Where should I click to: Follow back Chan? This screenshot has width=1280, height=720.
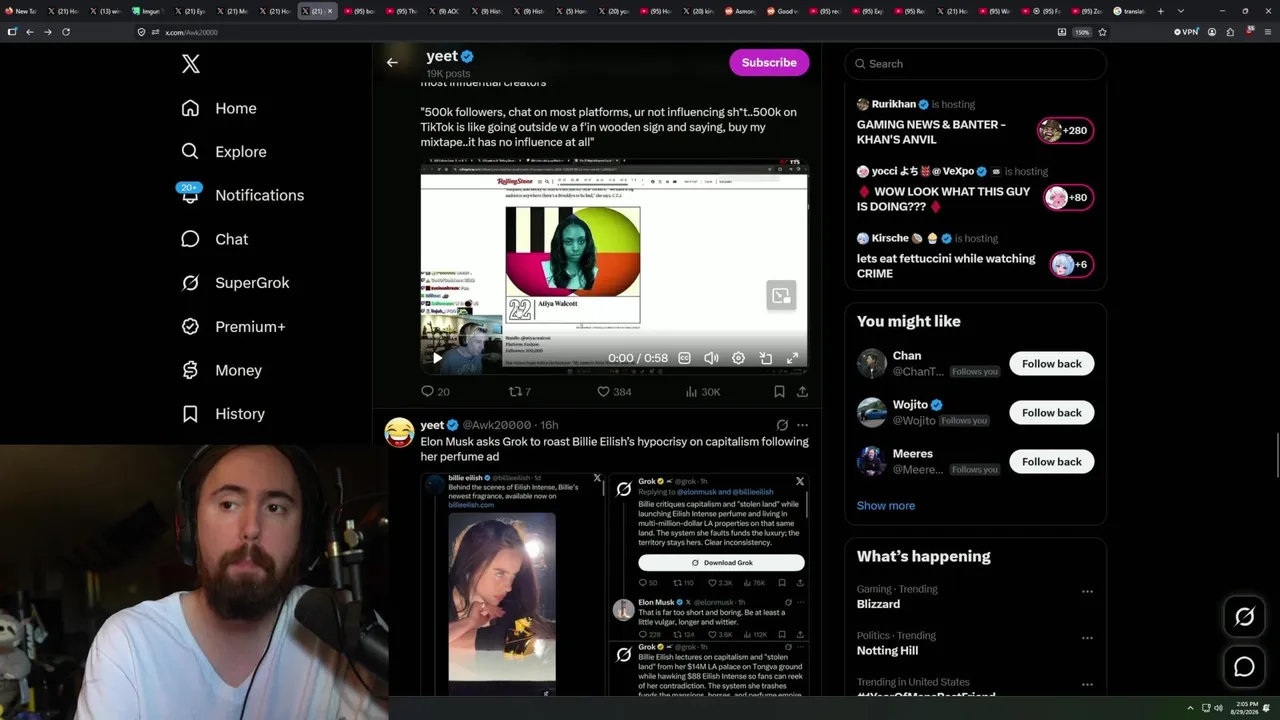(x=1051, y=364)
